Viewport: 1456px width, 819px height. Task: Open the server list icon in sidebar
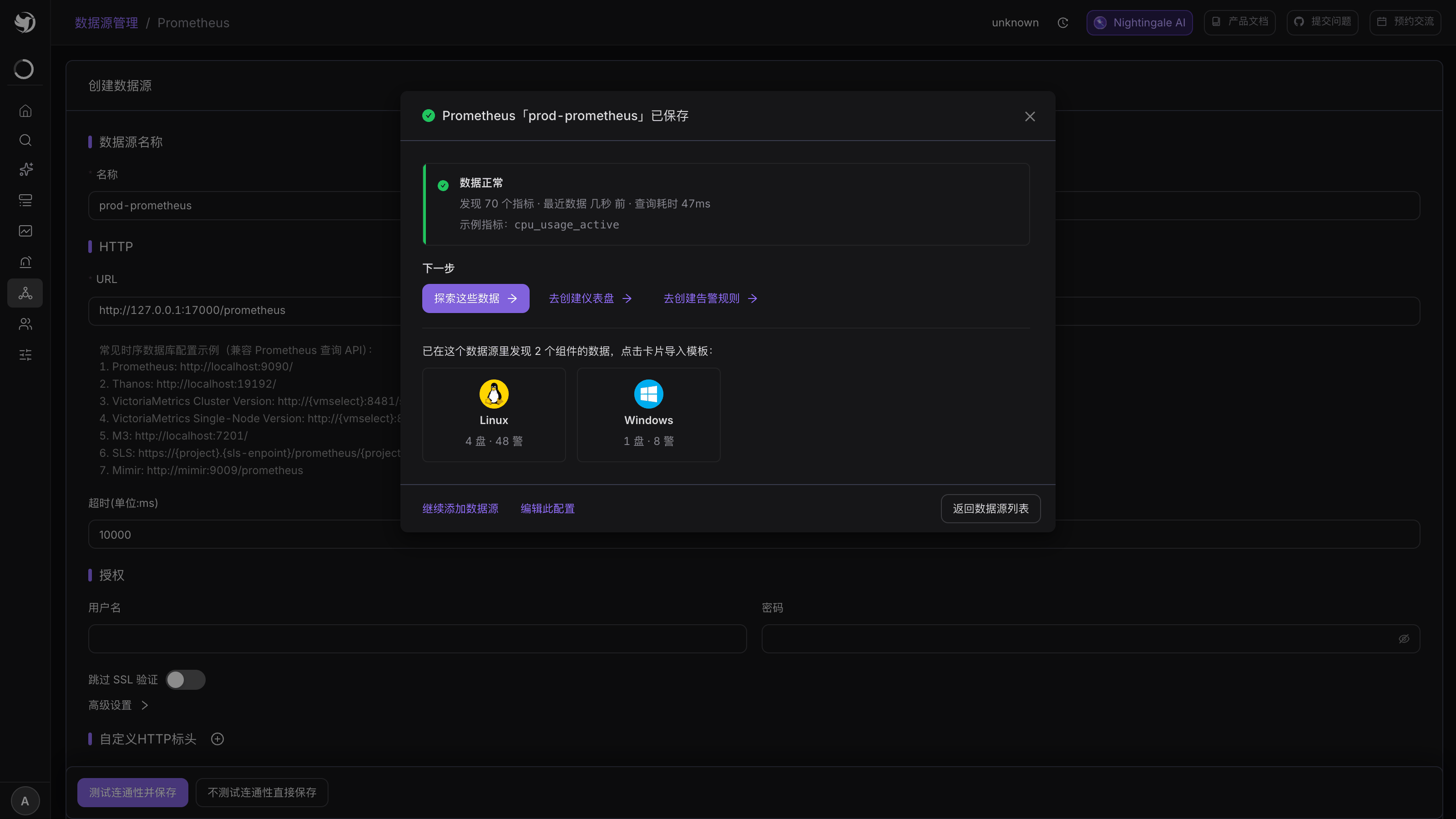pyautogui.click(x=25, y=200)
